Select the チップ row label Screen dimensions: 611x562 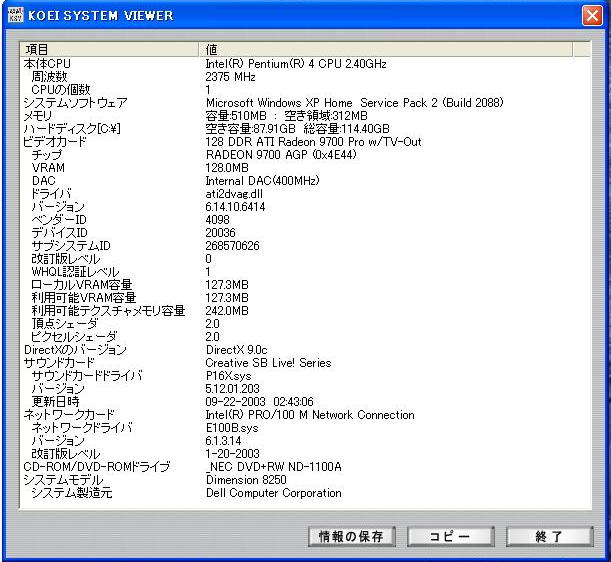(x=47, y=155)
